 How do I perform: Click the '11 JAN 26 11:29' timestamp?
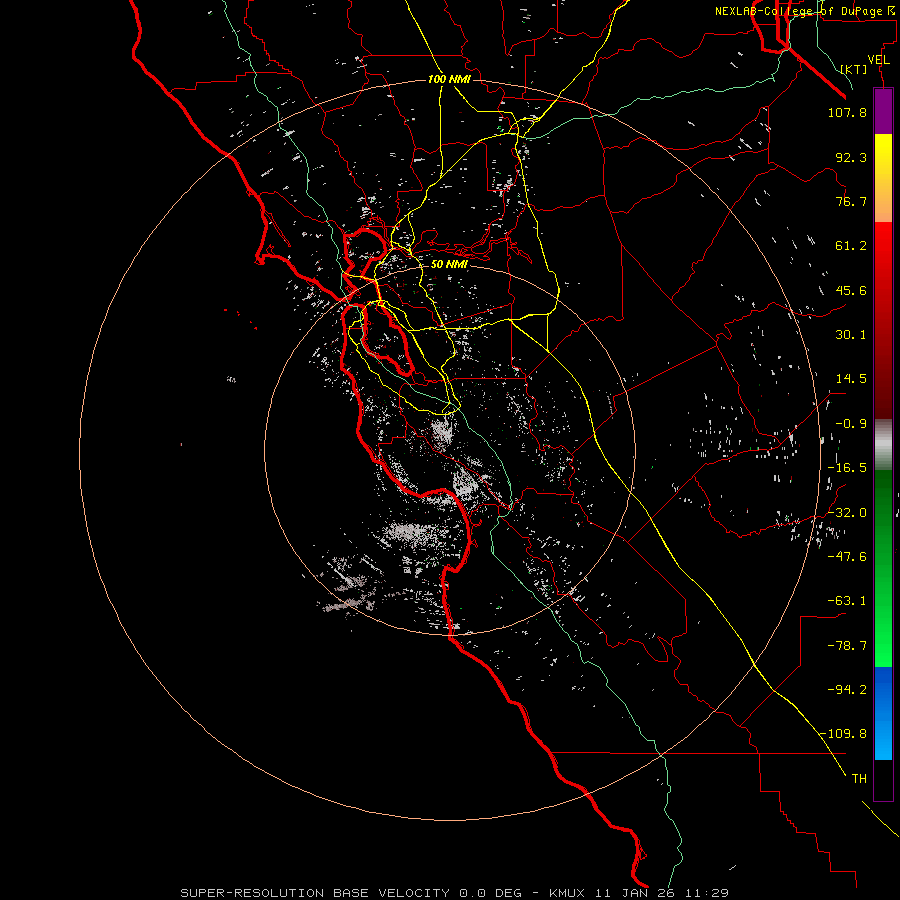(x=662, y=893)
